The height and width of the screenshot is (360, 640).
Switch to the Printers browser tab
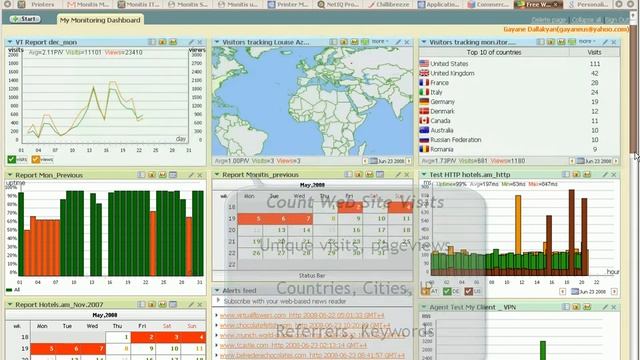point(38,4)
